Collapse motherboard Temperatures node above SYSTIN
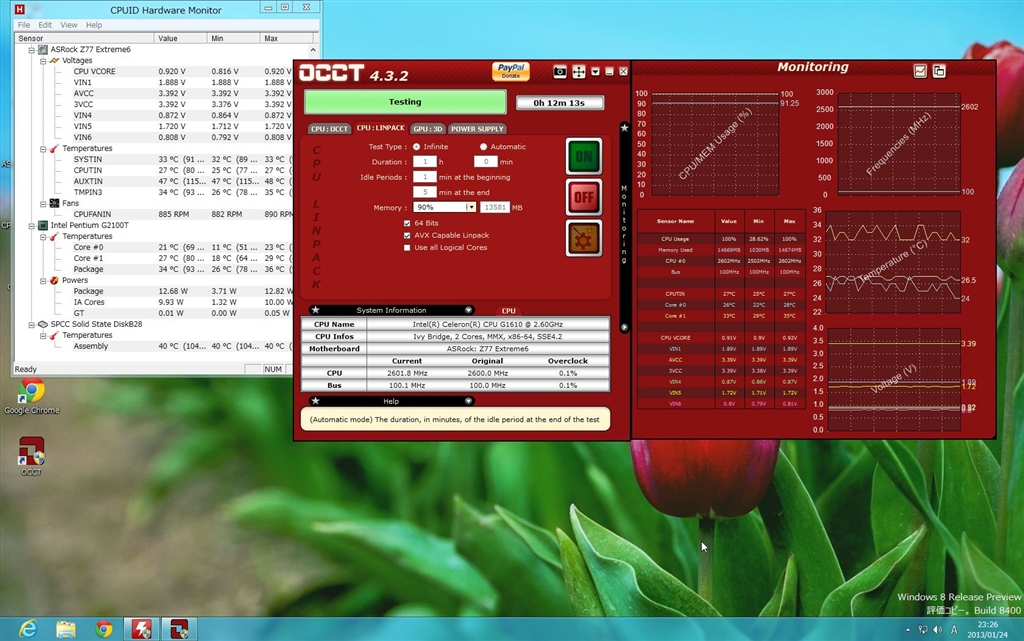Image resolution: width=1024 pixels, height=641 pixels. pos(43,149)
